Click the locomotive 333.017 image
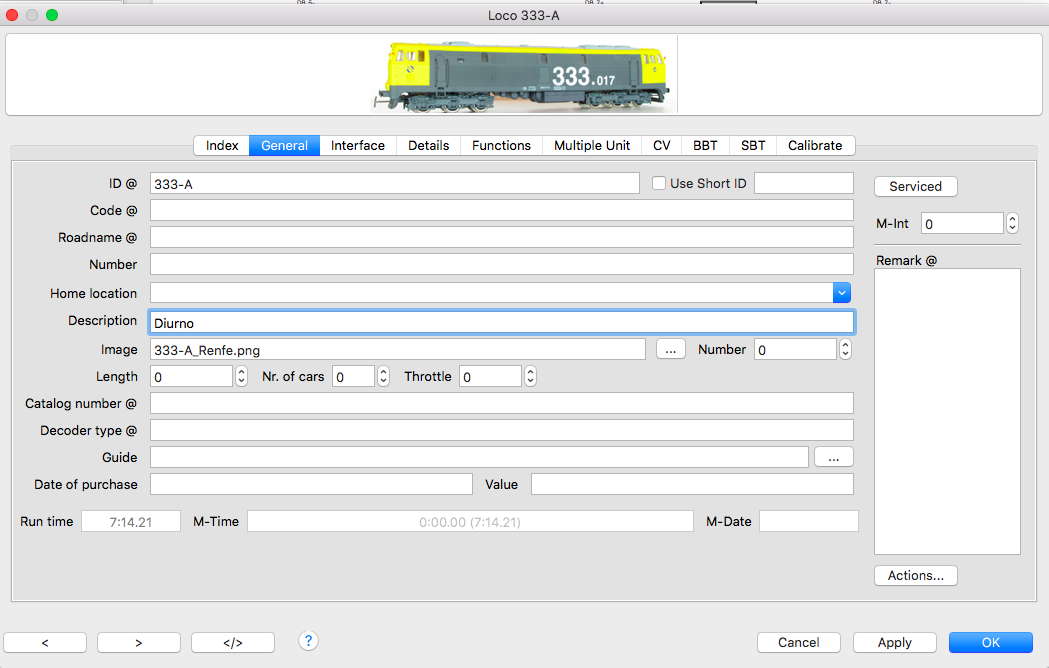The image size is (1049, 668). pyautogui.click(x=524, y=75)
